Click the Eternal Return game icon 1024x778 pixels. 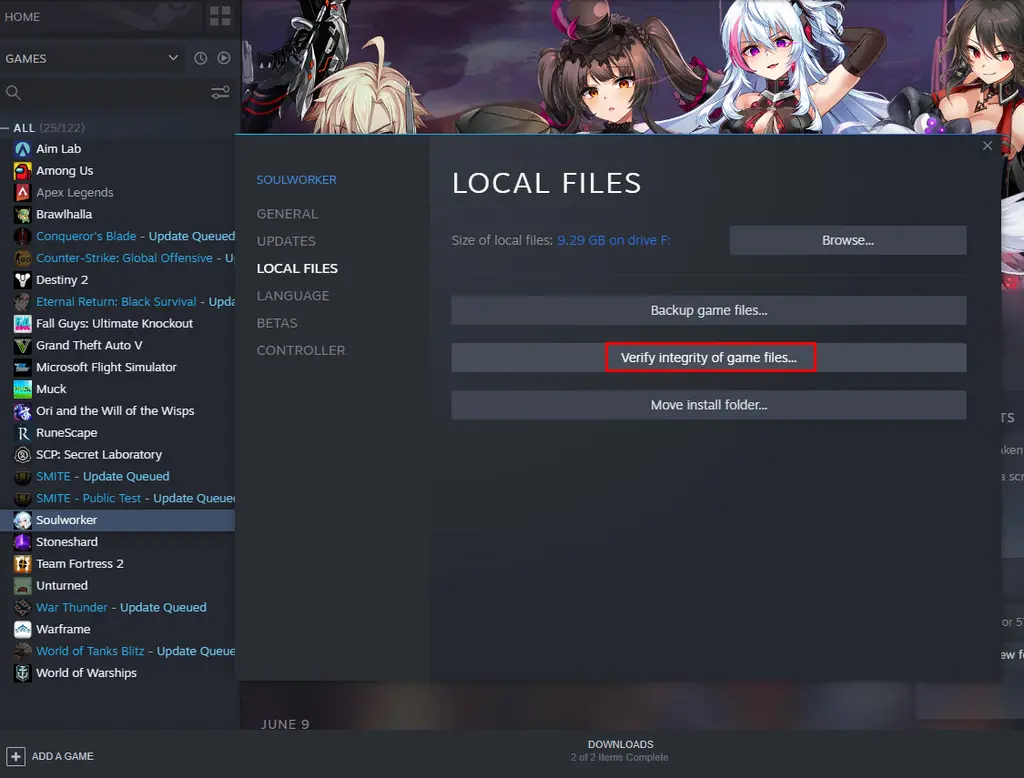[x=22, y=302]
